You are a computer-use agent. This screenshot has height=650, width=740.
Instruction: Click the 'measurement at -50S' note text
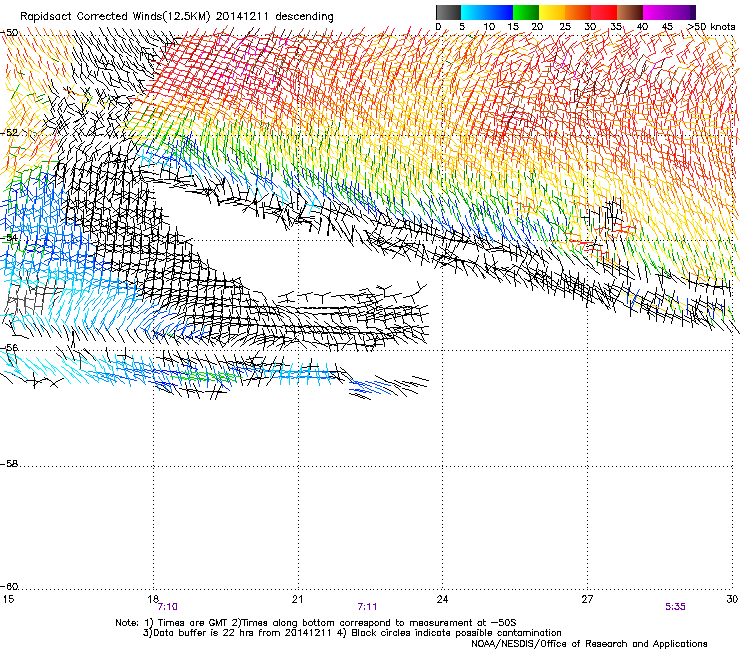point(461,623)
